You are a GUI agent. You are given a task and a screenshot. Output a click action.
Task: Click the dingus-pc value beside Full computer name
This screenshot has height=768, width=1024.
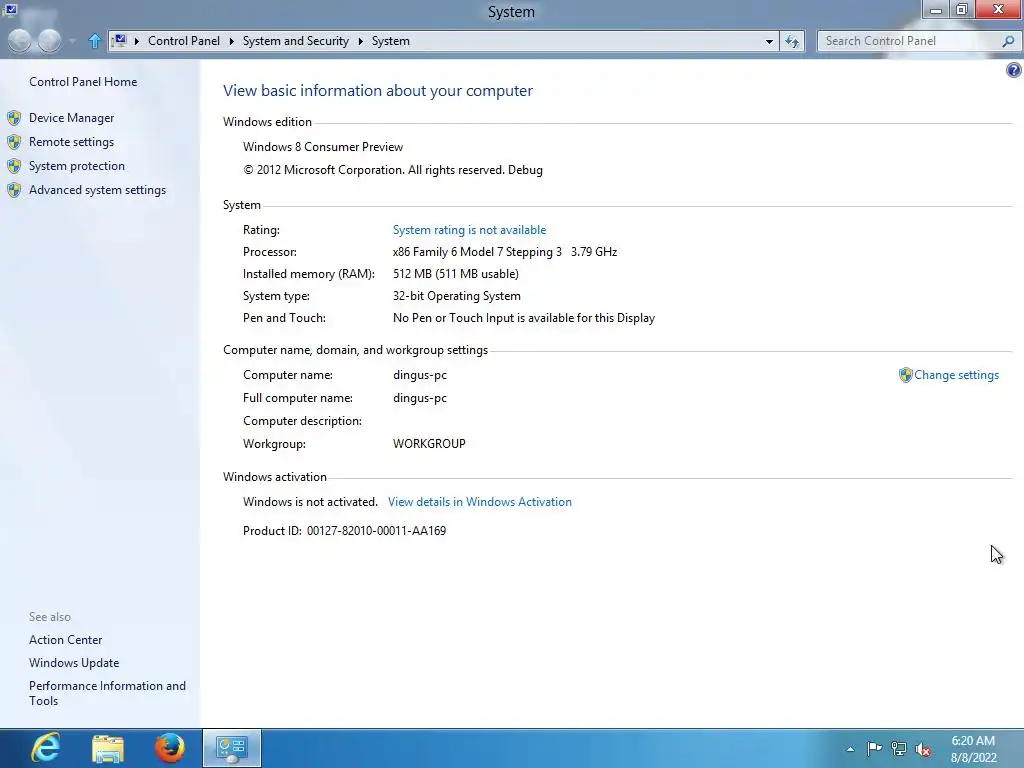click(x=420, y=398)
